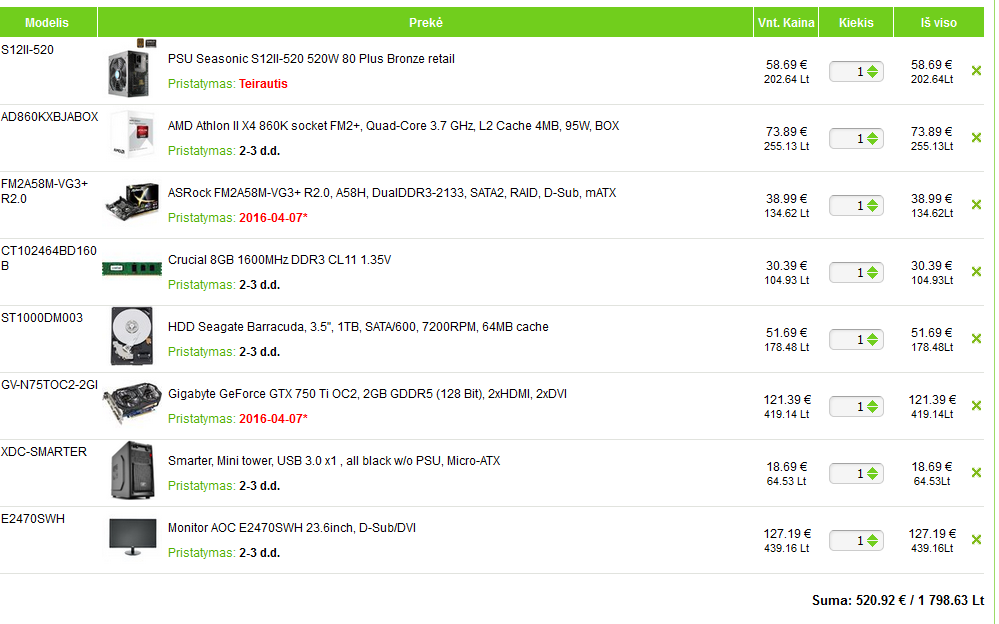The image size is (999, 624).
Task: View the ASRock motherboard thumbnail
Action: [132, 203]
